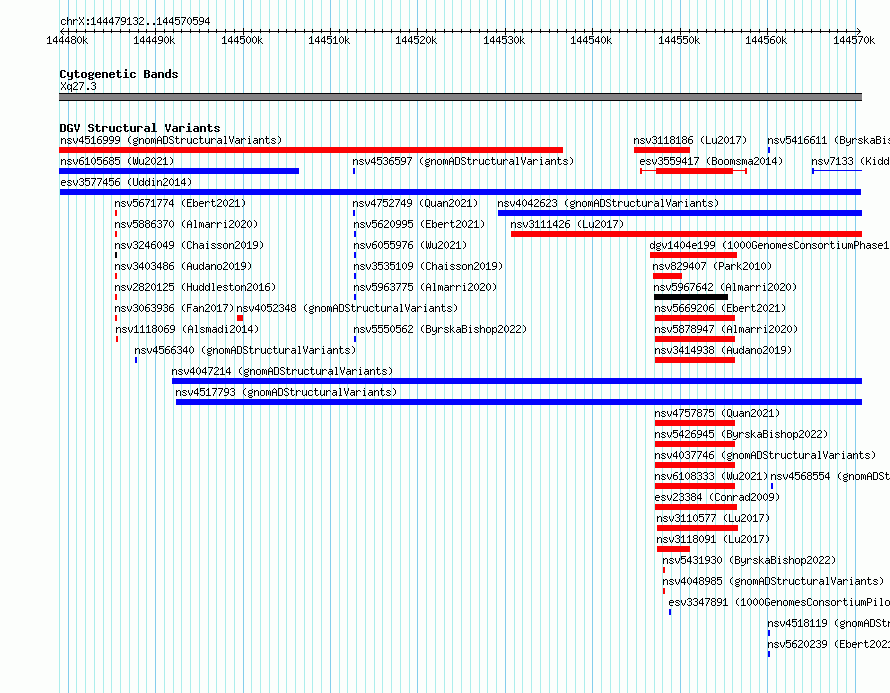
Task: Select nsv3111426 (Lu2017) label
Action: point(567,224)
